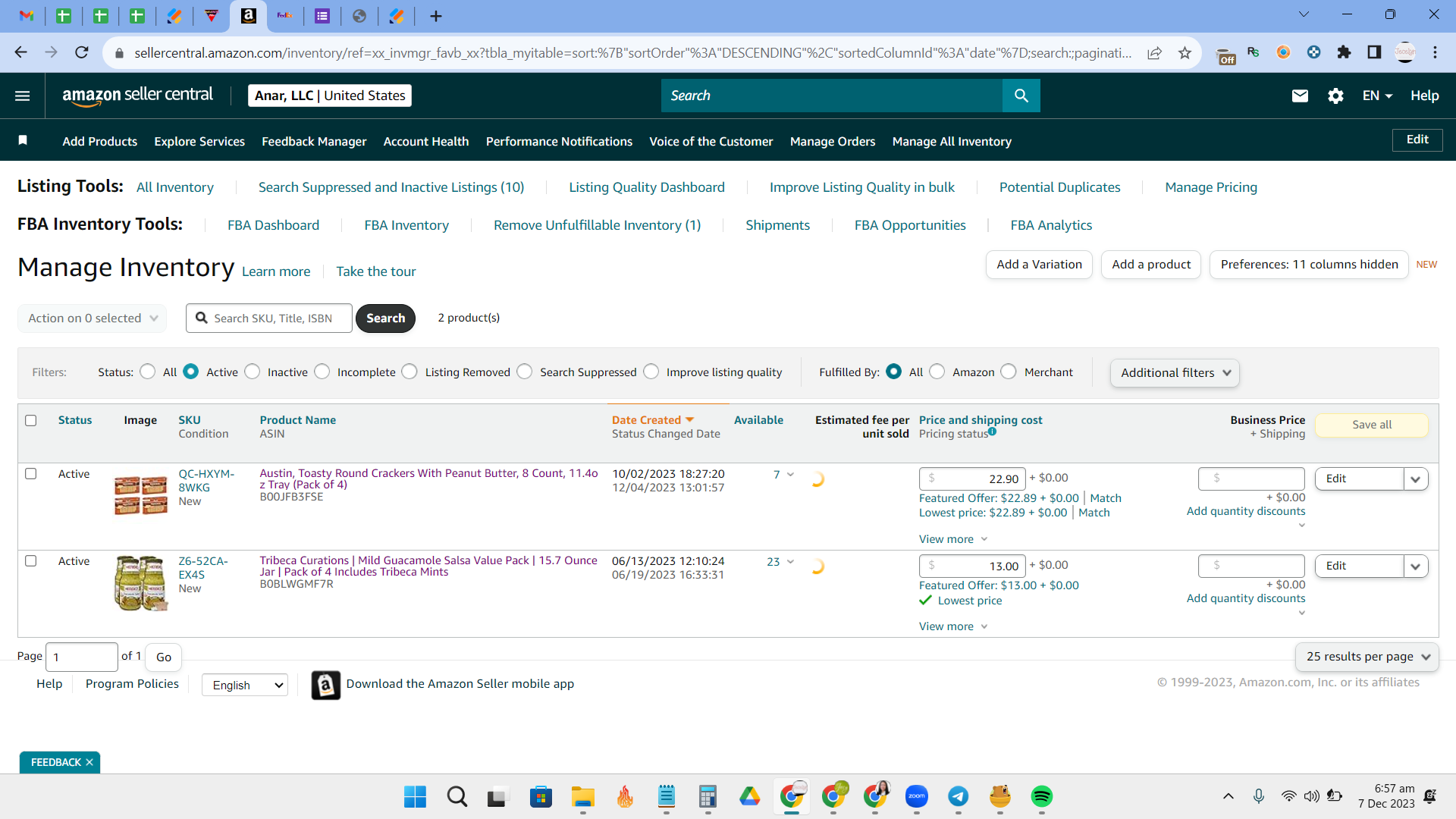Open the settings gear icon

pyautogui.click(x=1335, y=96)
